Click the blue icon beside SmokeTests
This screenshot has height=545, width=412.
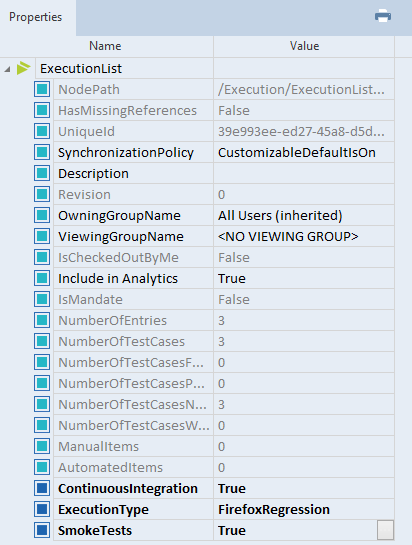click(x=42, y=530)
